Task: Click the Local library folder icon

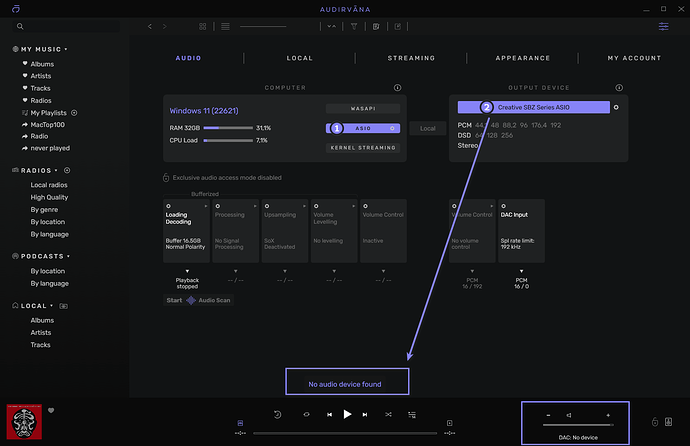Action: click(63, 306)
